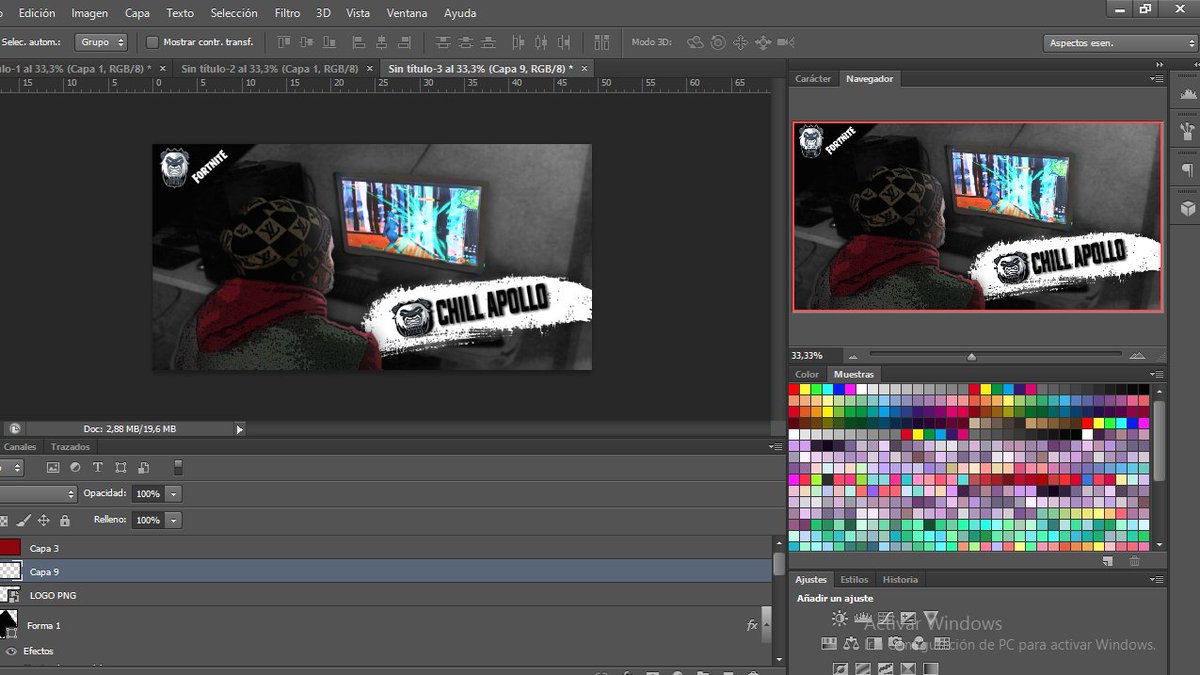This screenshot has width=1200, height=675.
Task: Select the 3D rotate mode icon
Action: [x=695, y=42]
